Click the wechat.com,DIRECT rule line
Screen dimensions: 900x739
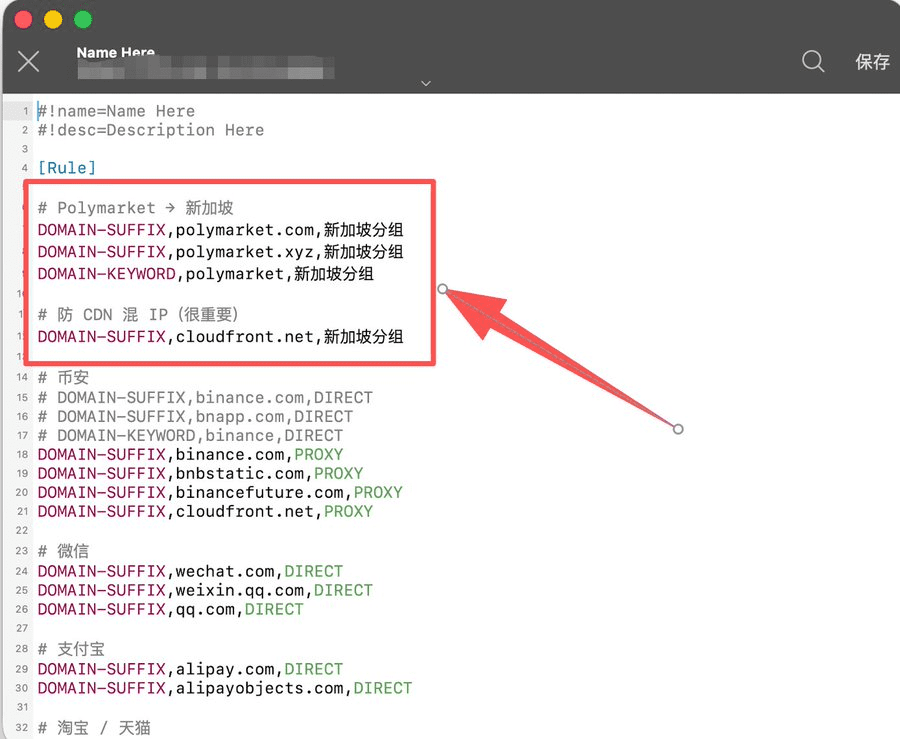(x=190, y=571)
